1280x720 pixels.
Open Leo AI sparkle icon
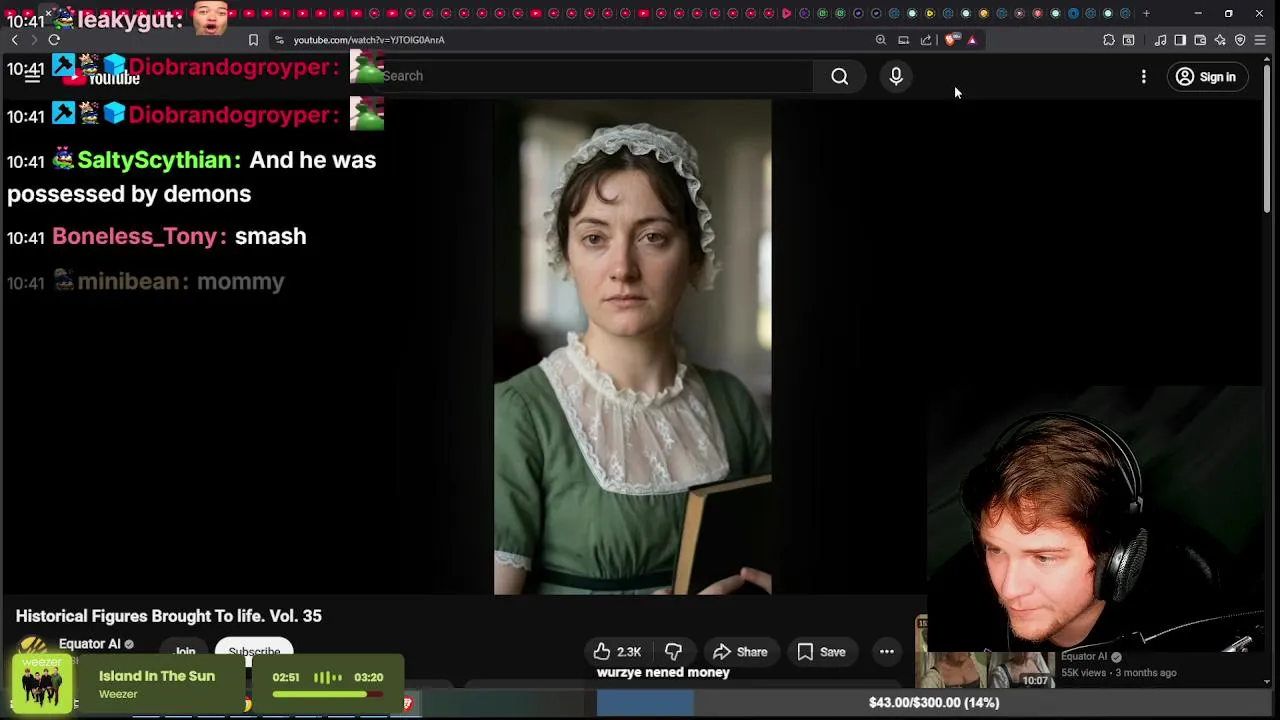(x=1220, y=40)
